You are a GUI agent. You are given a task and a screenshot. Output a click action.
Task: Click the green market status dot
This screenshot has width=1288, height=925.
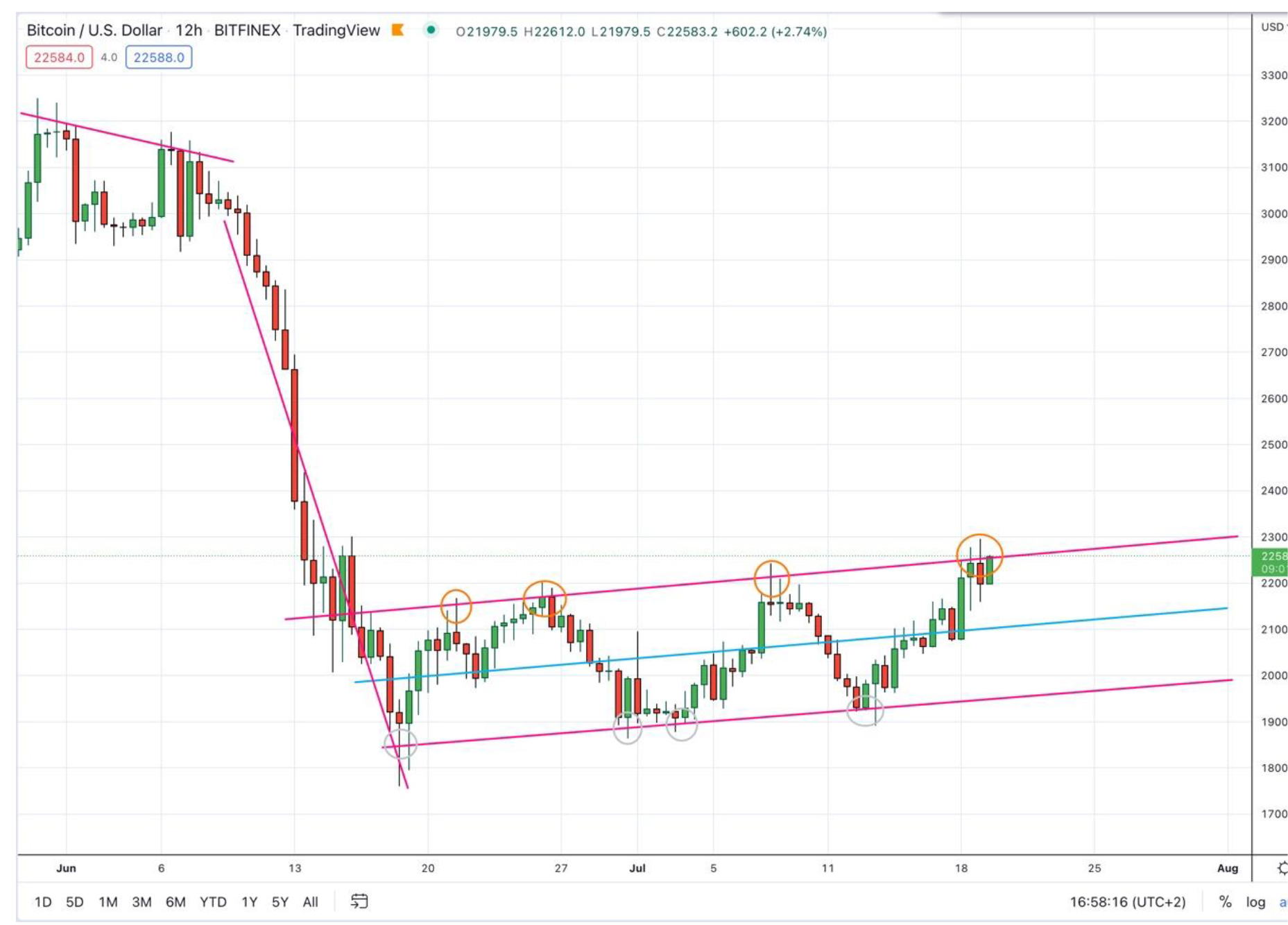tap(431, 30)
